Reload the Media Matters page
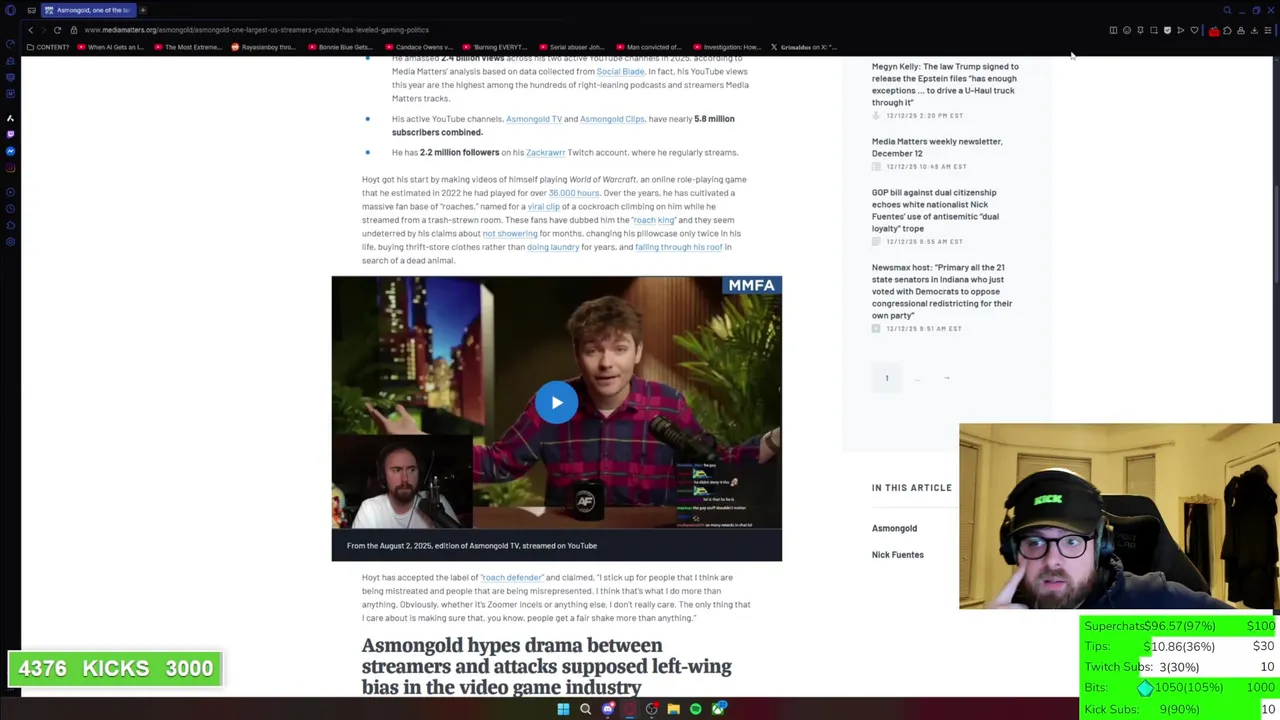This screenshot has width=1280, height=720. (57, 30)
